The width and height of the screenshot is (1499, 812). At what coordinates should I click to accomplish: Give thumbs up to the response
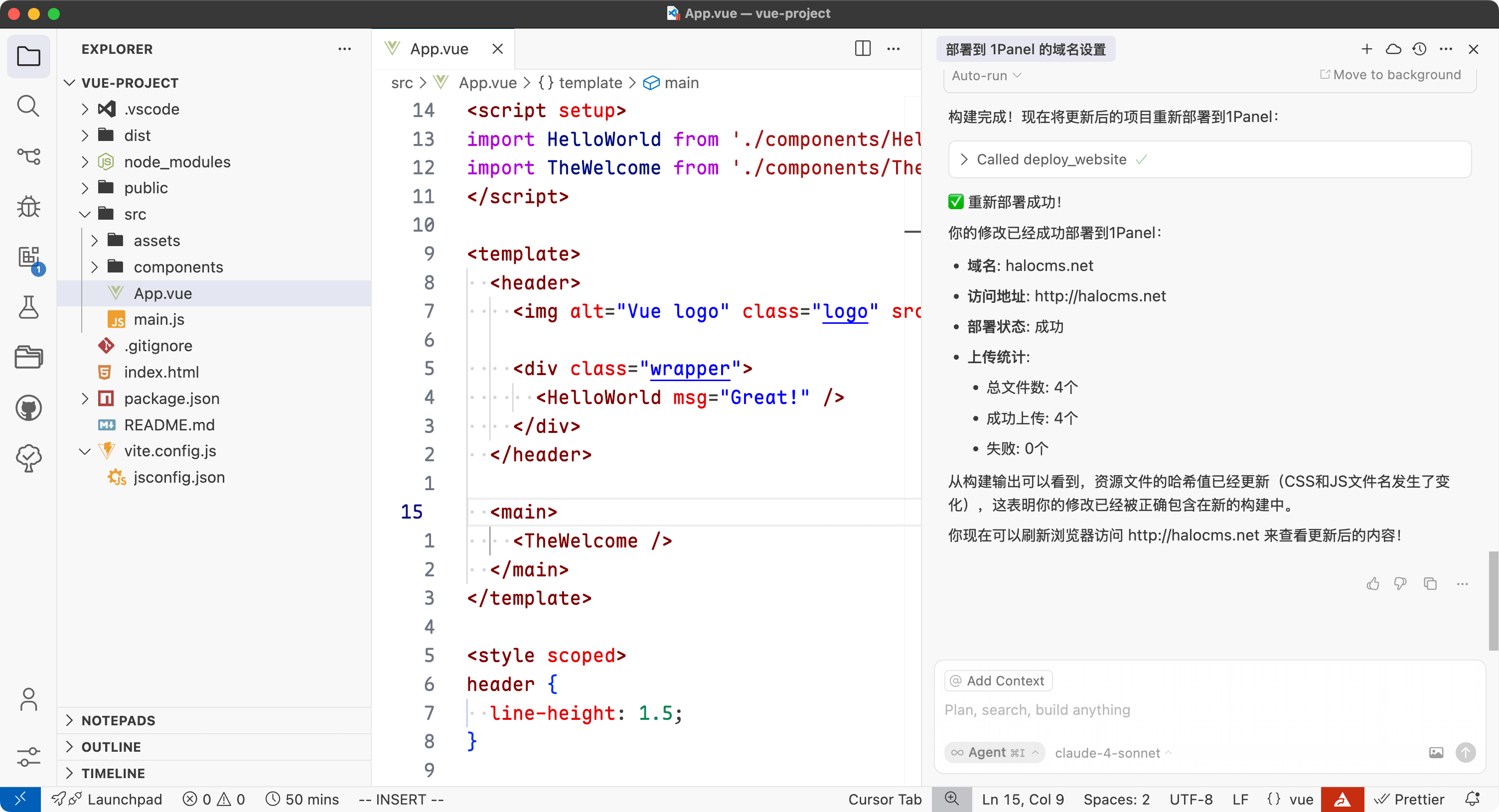coord(1373,583)
